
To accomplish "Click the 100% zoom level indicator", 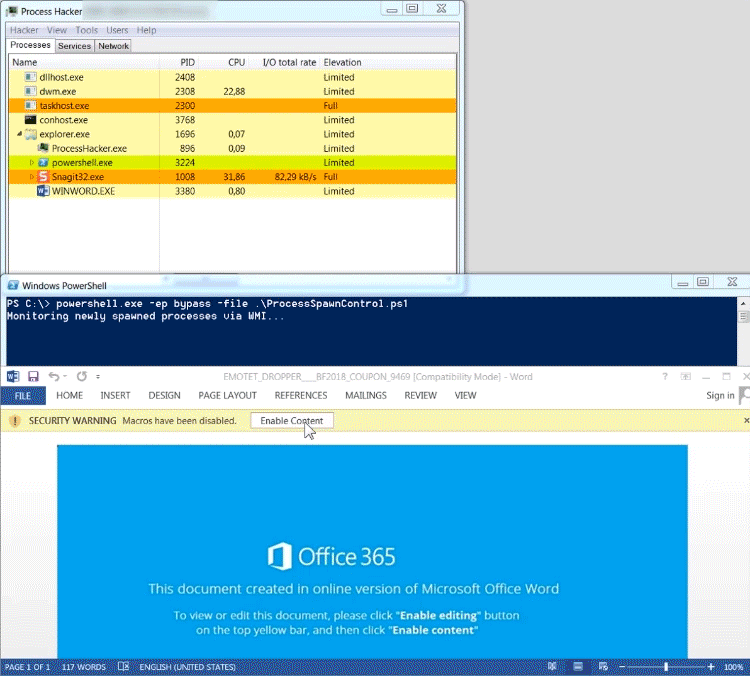I will 733,667.
